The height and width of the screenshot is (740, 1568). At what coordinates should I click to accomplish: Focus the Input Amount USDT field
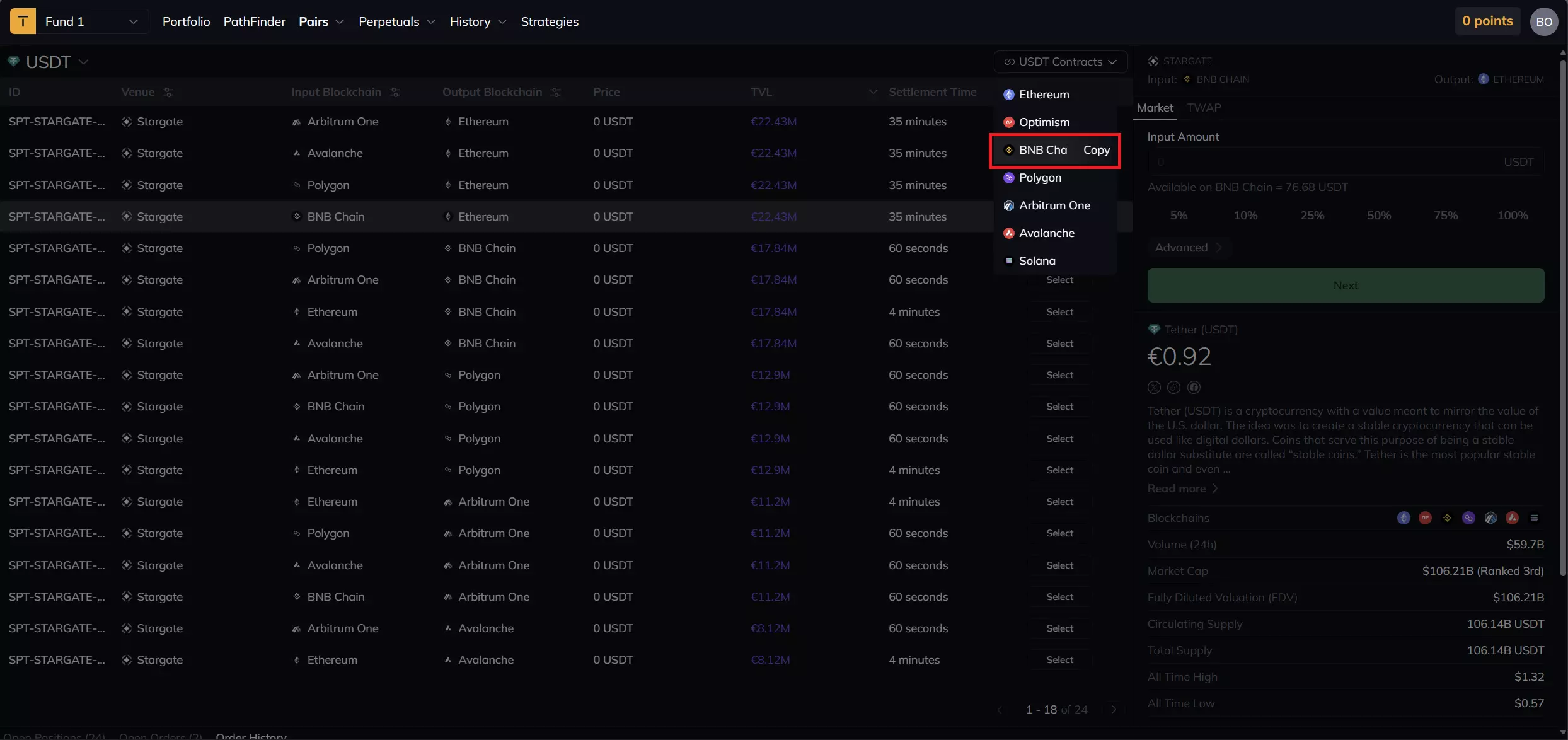pos(1346,162)
